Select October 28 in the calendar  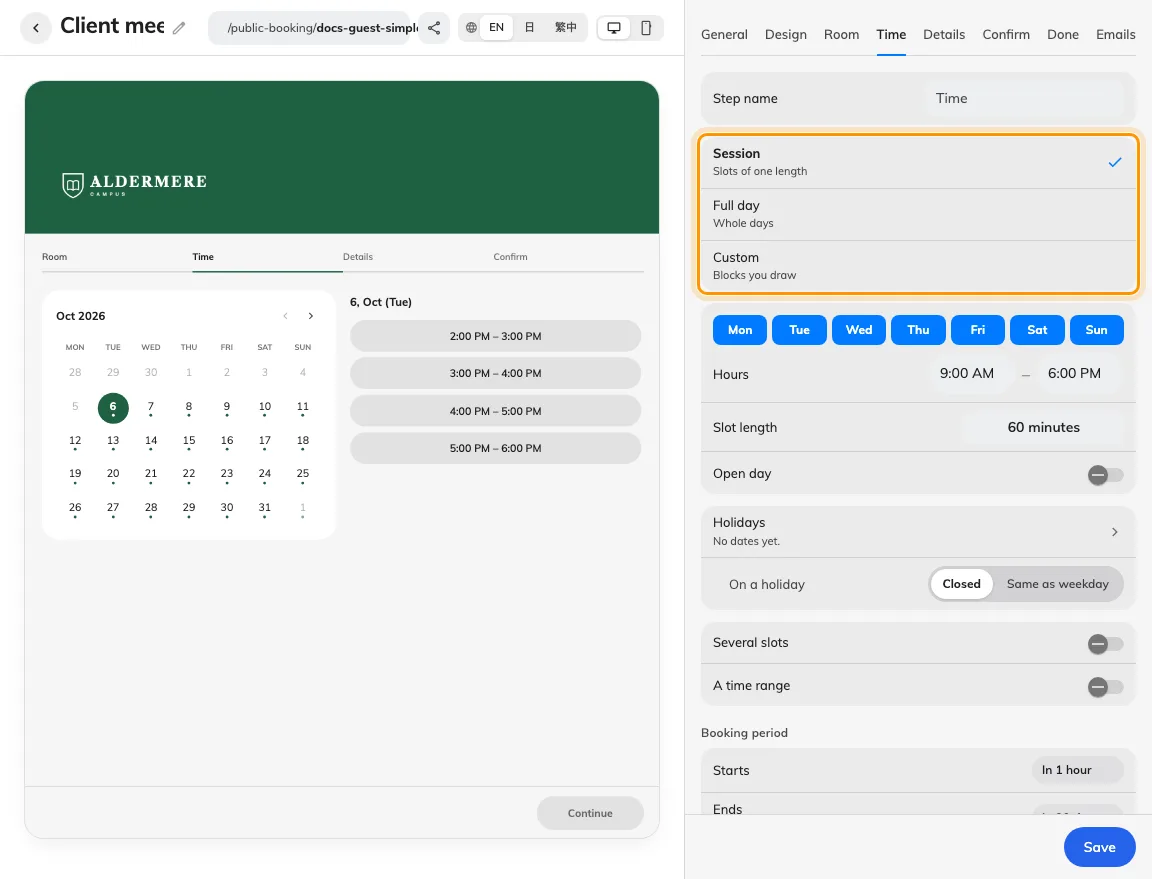tap(151, 509)
